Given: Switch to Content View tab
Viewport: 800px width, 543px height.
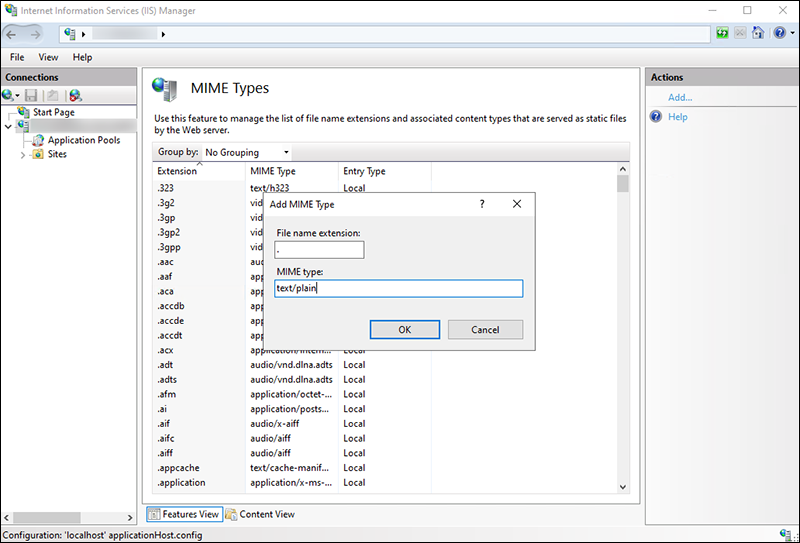Looking at the screenshot, I should 260,514.
